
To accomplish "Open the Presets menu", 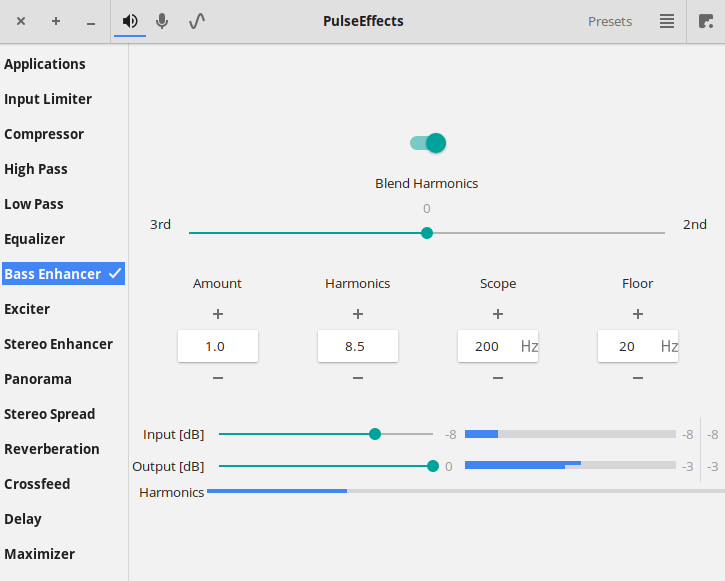I will [x=610, y=21].
